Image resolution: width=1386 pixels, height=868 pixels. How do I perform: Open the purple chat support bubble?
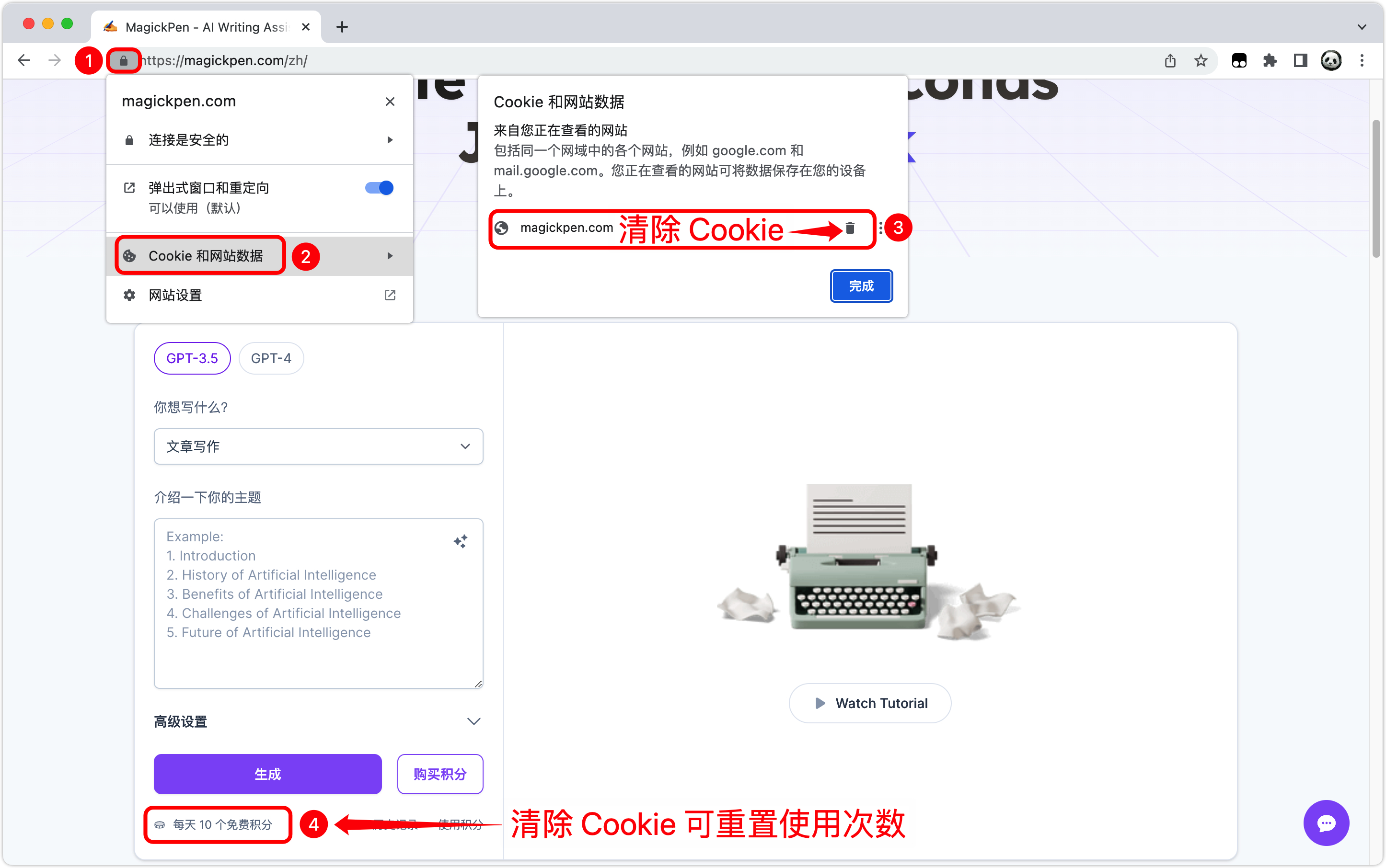point(1326,823)
